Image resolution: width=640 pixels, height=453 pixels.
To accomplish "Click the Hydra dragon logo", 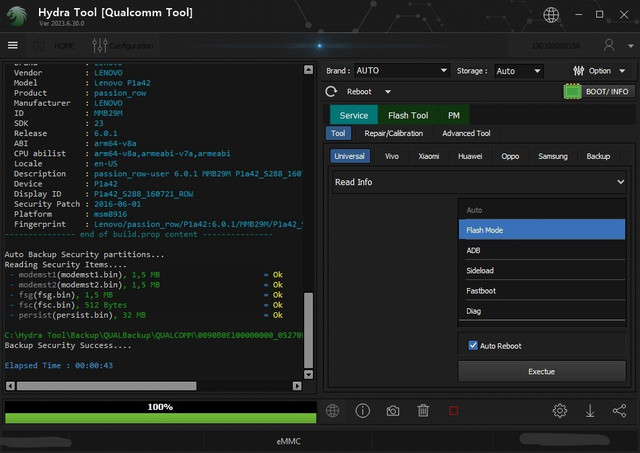I will point(17,16).
